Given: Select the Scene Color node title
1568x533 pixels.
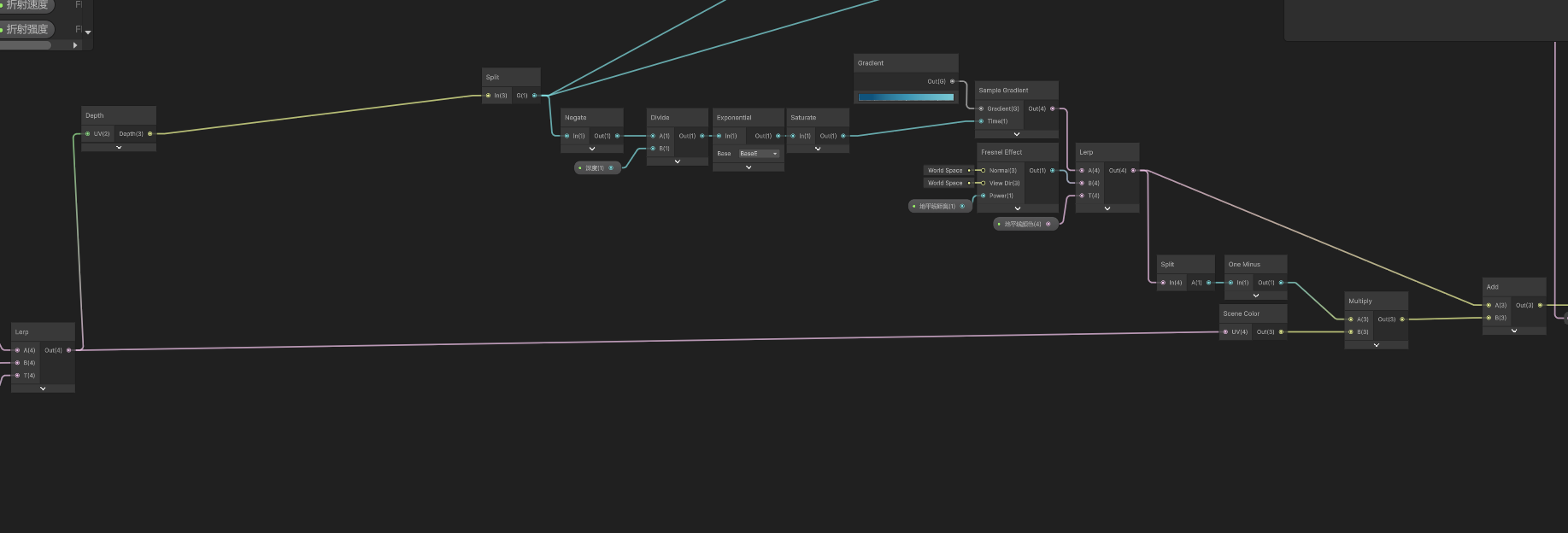Looking at the screenshot, I should coord(1241,313).
